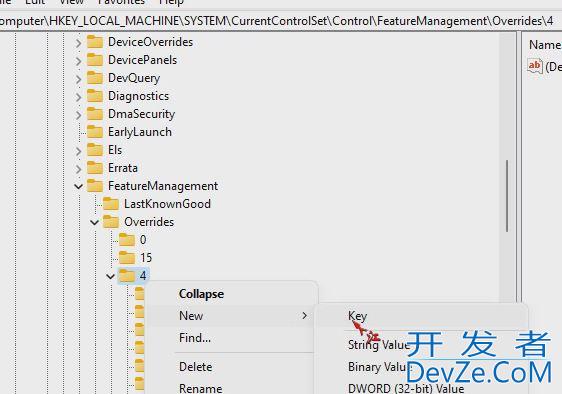Click the DevicePanels folder icon
Screen dimensions: 562x394
click(x=95, y=60)
